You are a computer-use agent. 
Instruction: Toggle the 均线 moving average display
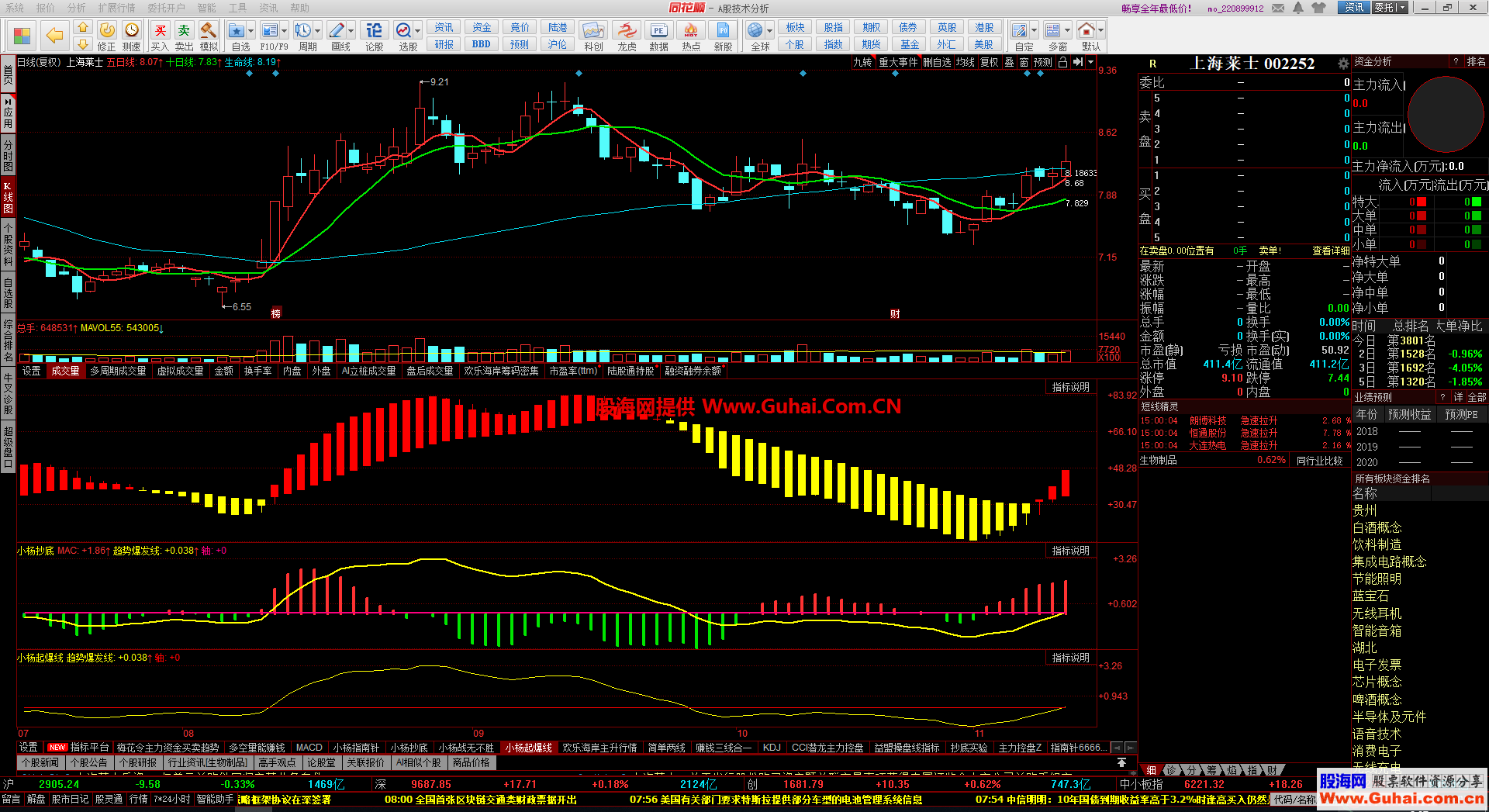(x=966, y=63)
